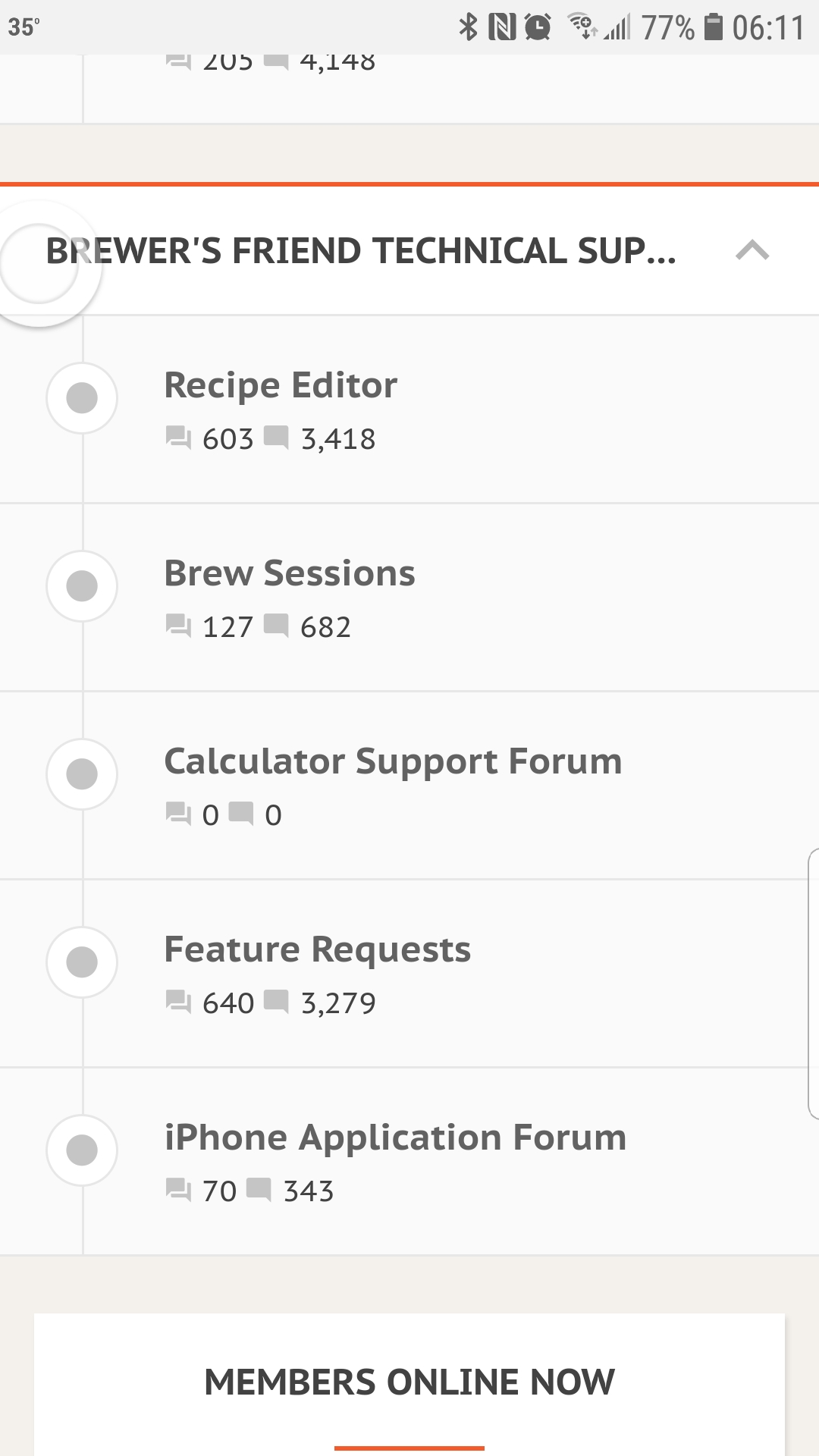
Task: Open the iPhone Application Forum
Action: 395,1137
